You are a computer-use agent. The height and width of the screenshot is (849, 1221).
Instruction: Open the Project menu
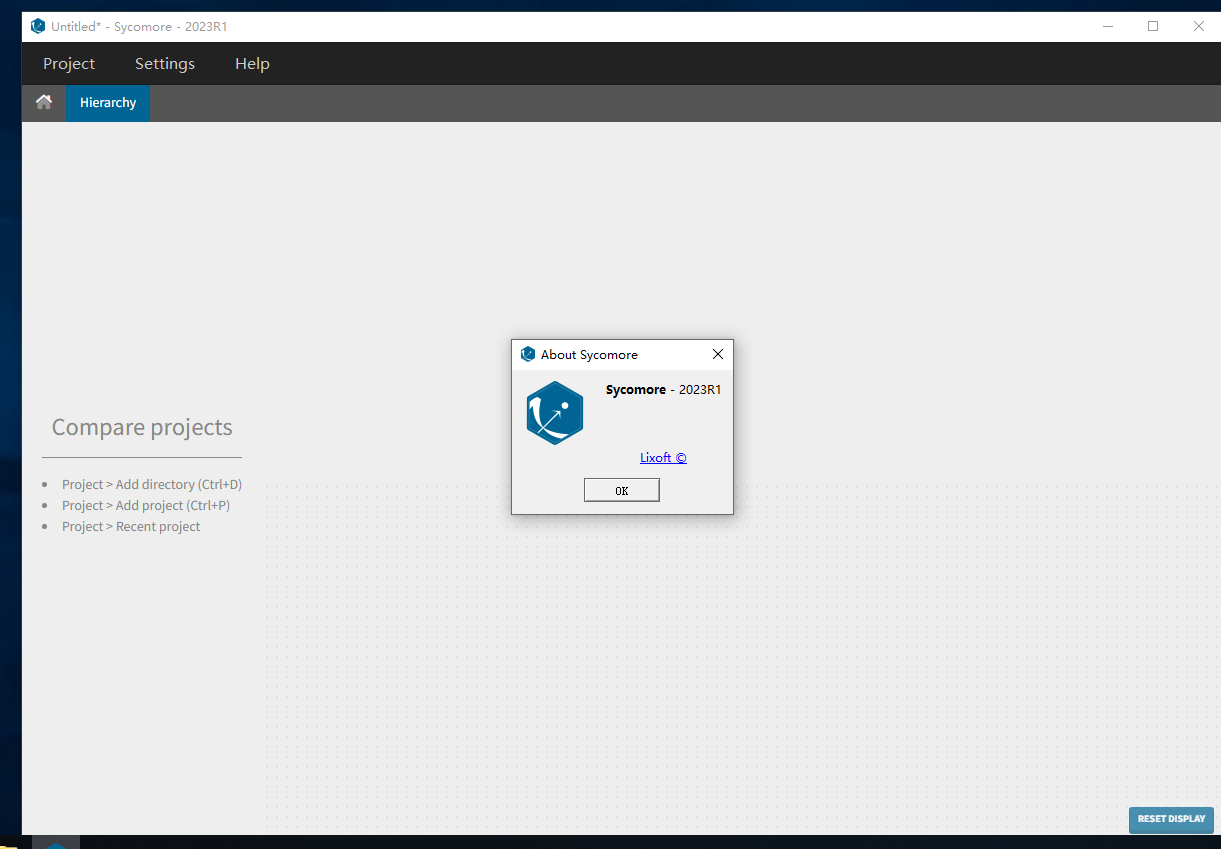69,64
